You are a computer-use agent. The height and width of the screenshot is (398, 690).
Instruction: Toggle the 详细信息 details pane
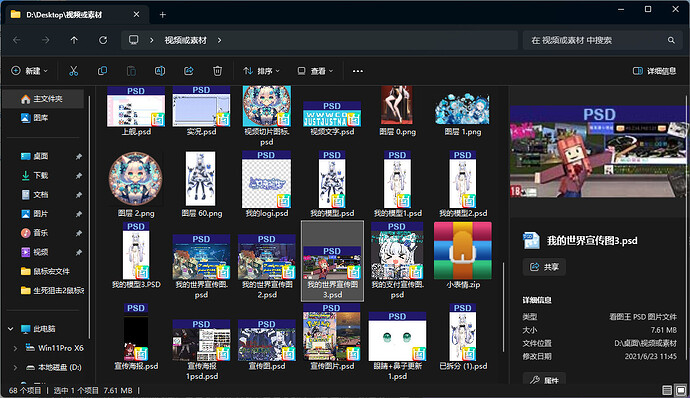(x=654, y=71)
